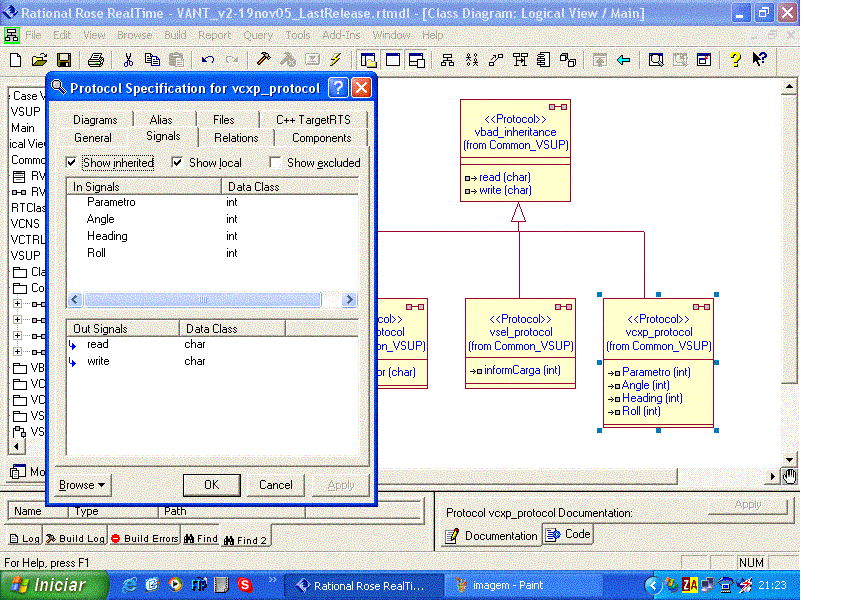Switch to the Diagrams tab
Screen dimensions: 858x612
tap(95, 120)
